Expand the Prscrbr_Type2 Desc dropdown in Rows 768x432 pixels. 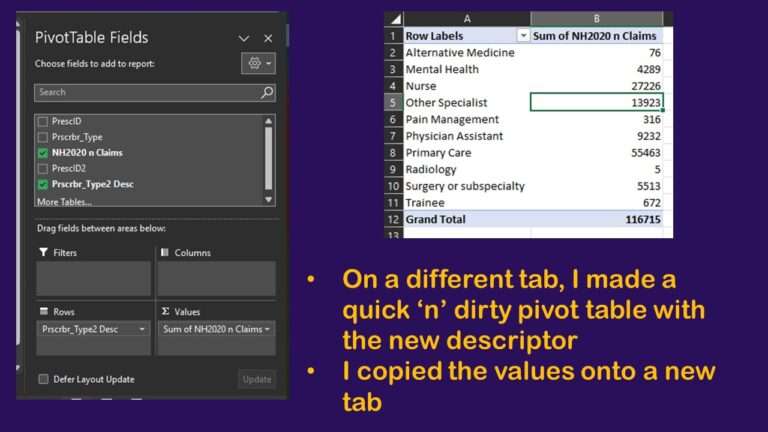point(141,329)
